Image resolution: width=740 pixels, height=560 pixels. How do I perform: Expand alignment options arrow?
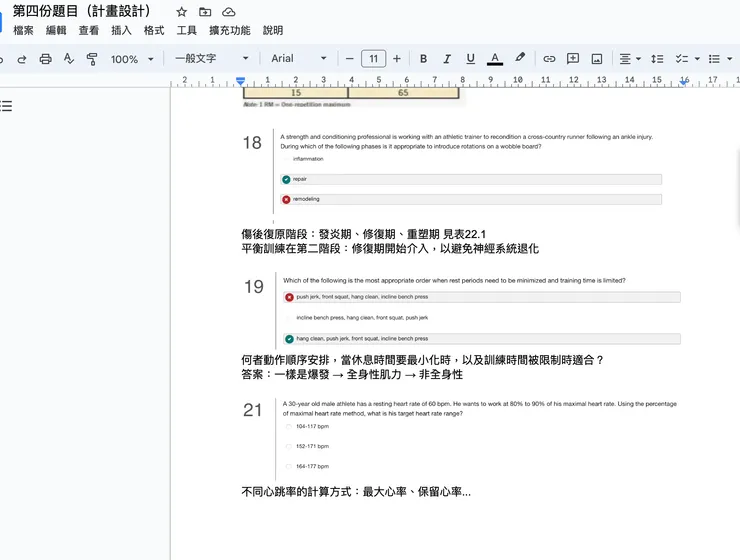[x=639, y=59]
